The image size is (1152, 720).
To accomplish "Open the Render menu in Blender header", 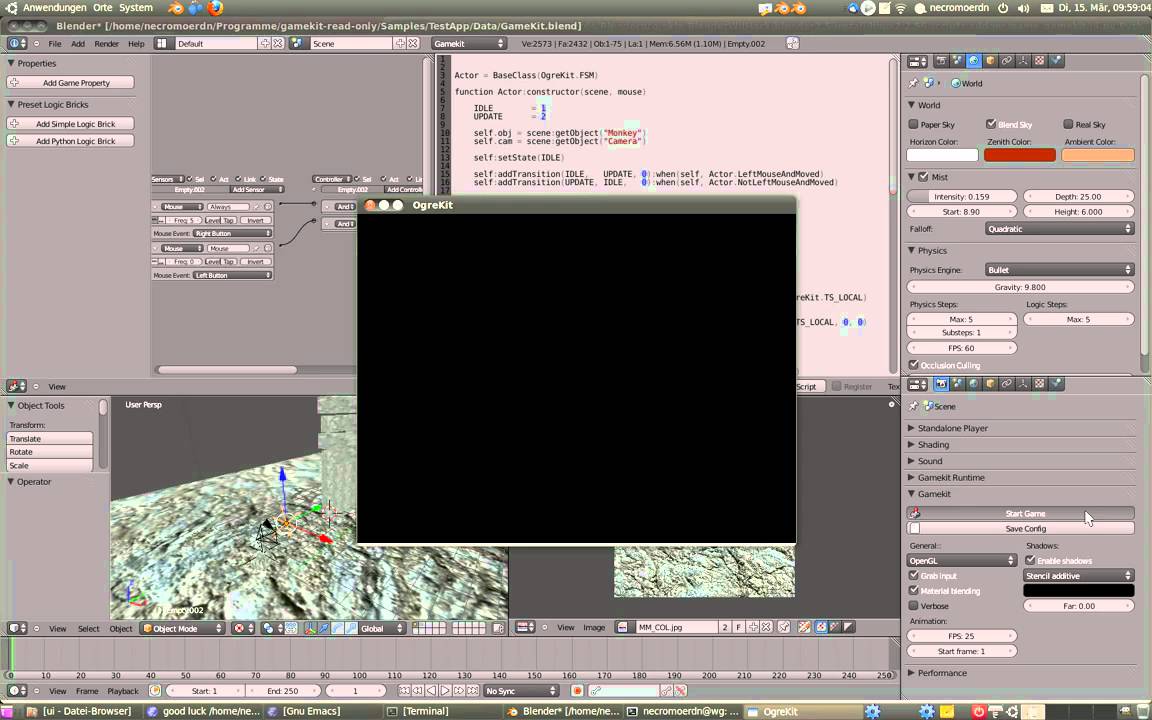I will click(x=107, y=44).
